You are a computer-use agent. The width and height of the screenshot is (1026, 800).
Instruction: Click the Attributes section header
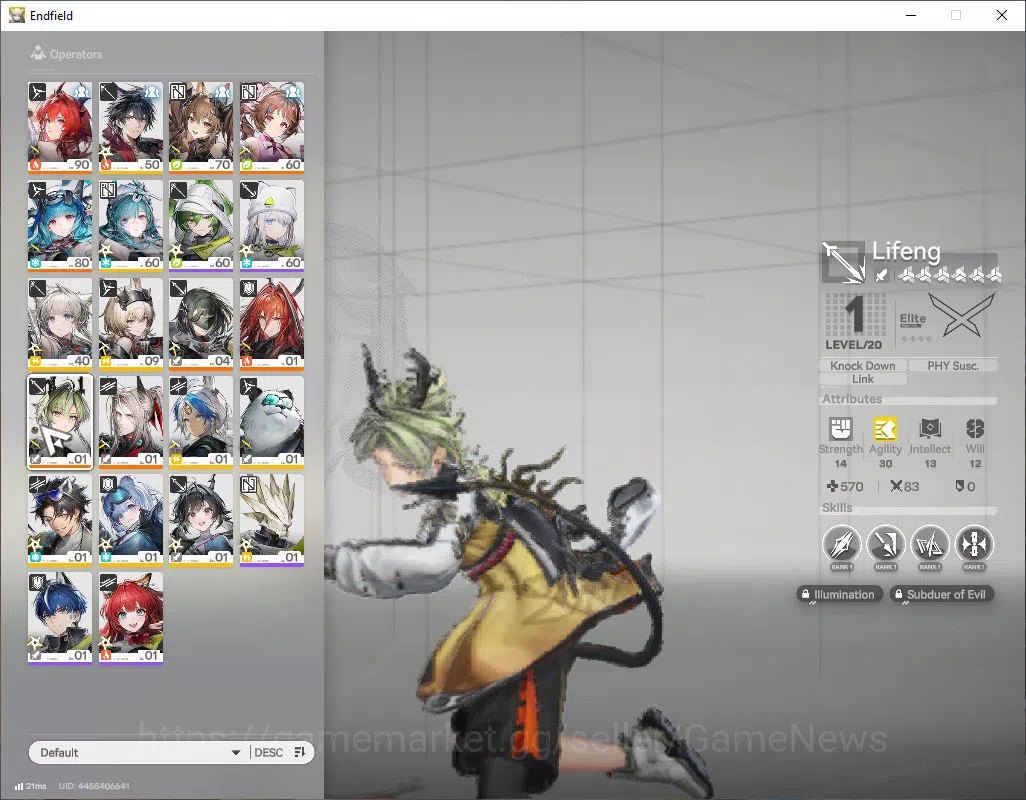852,398
